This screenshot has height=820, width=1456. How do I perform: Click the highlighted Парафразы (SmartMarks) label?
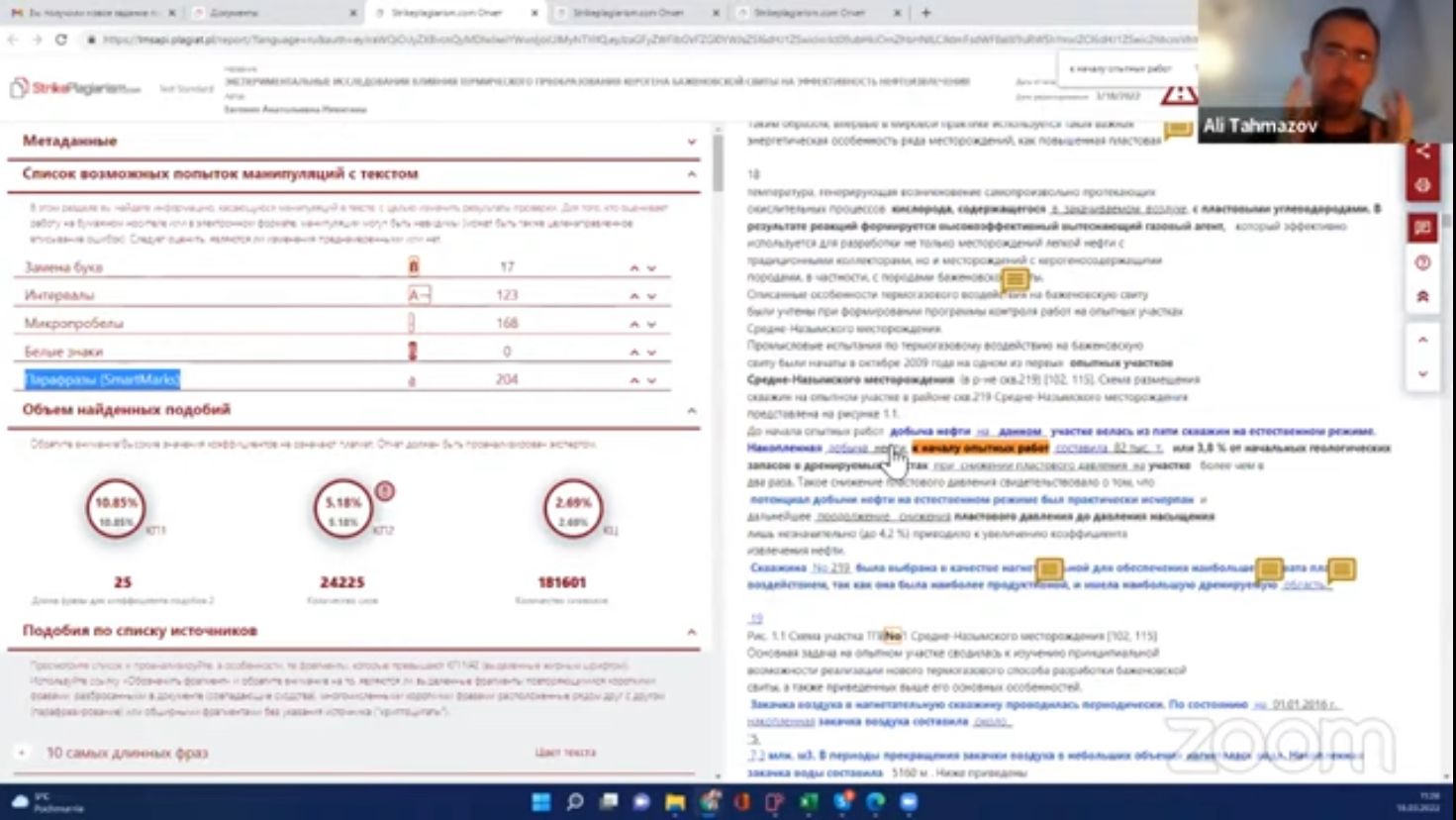click(102, 379)
